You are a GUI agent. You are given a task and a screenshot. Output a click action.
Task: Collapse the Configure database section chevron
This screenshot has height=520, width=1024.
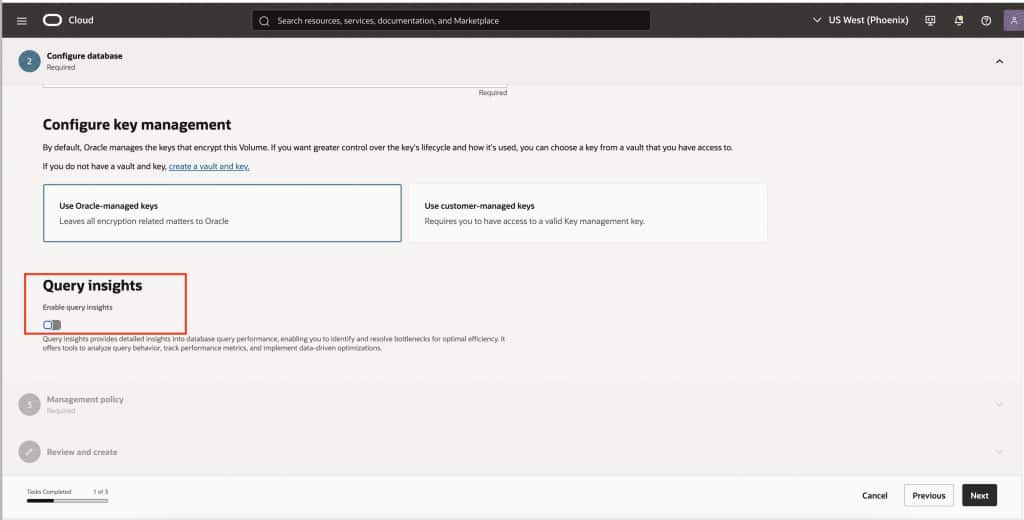999,61
